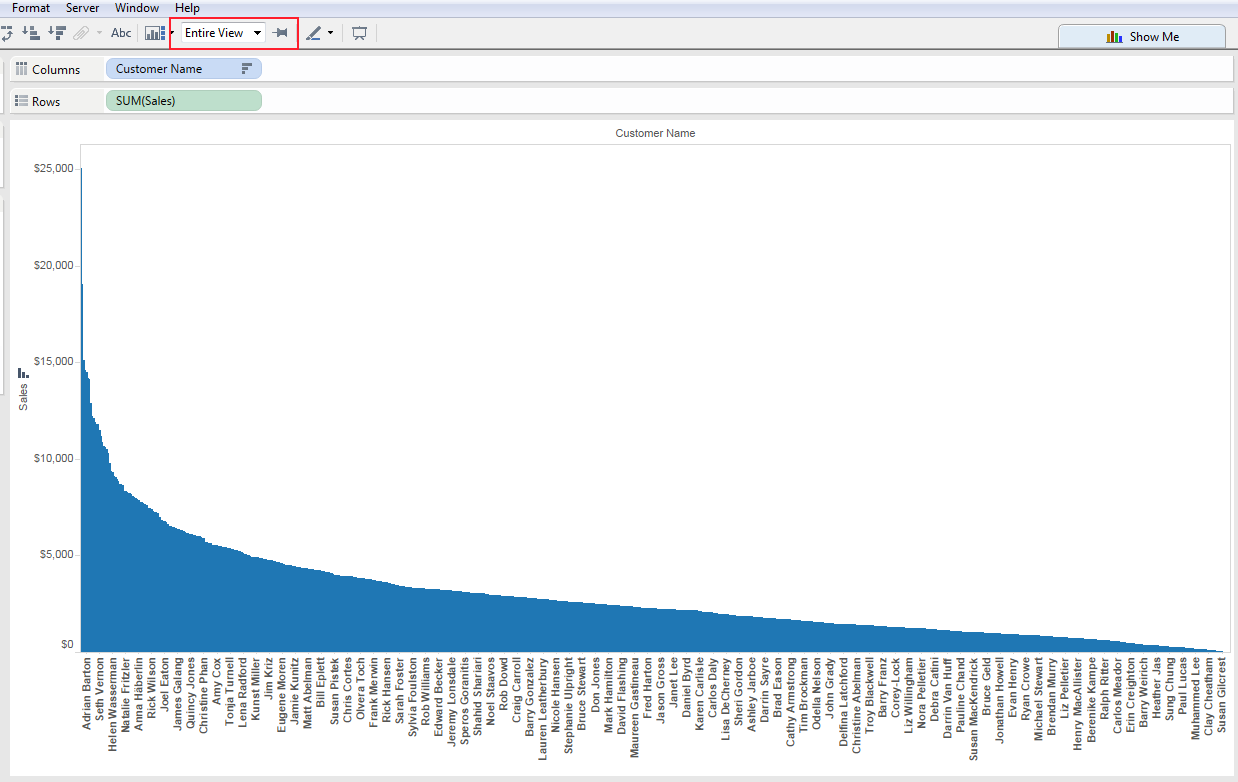
Task: Click the Highlight pen icon
Action: pos(314,33)
